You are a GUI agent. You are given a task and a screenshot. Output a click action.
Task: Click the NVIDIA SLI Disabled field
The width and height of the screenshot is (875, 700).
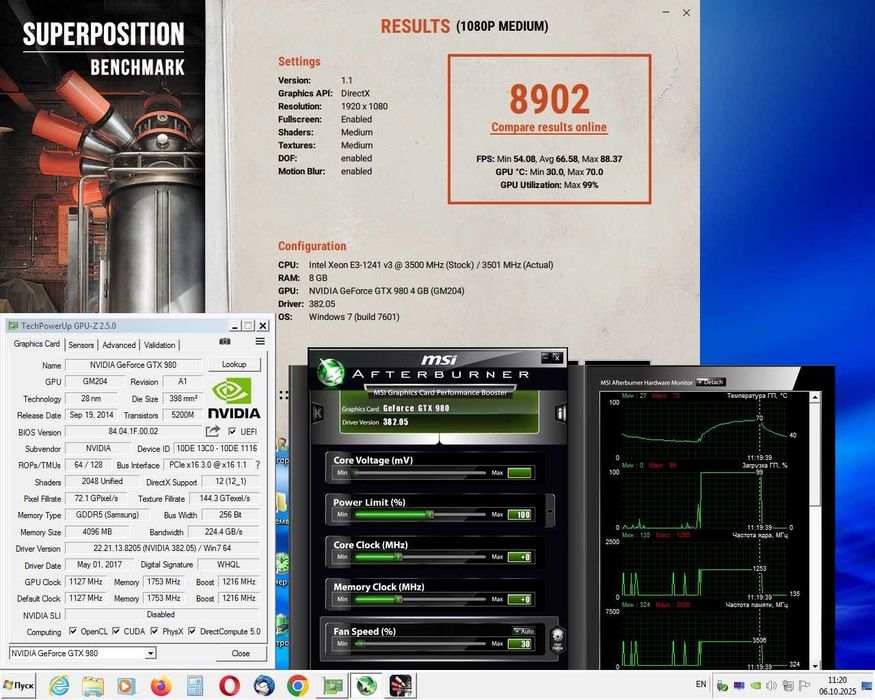[162, 615]
